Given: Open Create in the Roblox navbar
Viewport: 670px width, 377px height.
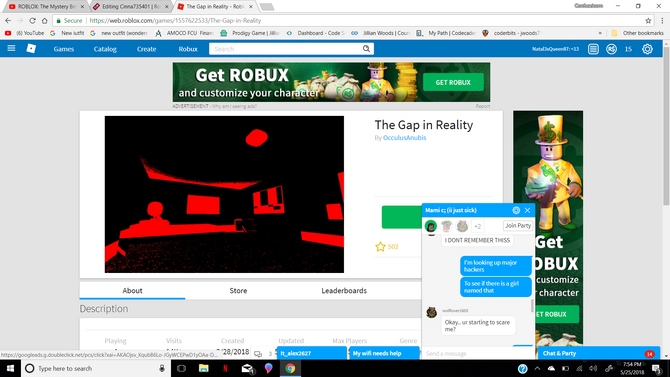Looking at the screenshot, I should [x=147, y=49].
